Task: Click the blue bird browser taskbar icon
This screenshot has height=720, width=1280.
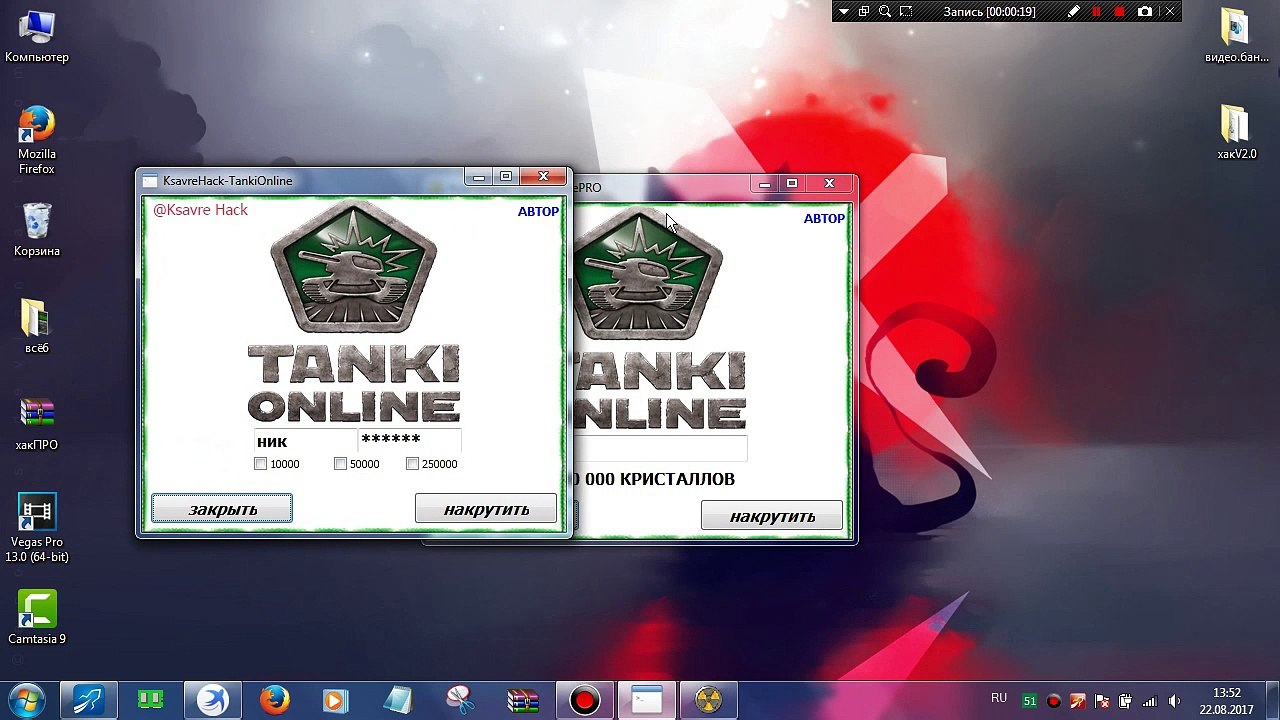Action: [212, 701]
